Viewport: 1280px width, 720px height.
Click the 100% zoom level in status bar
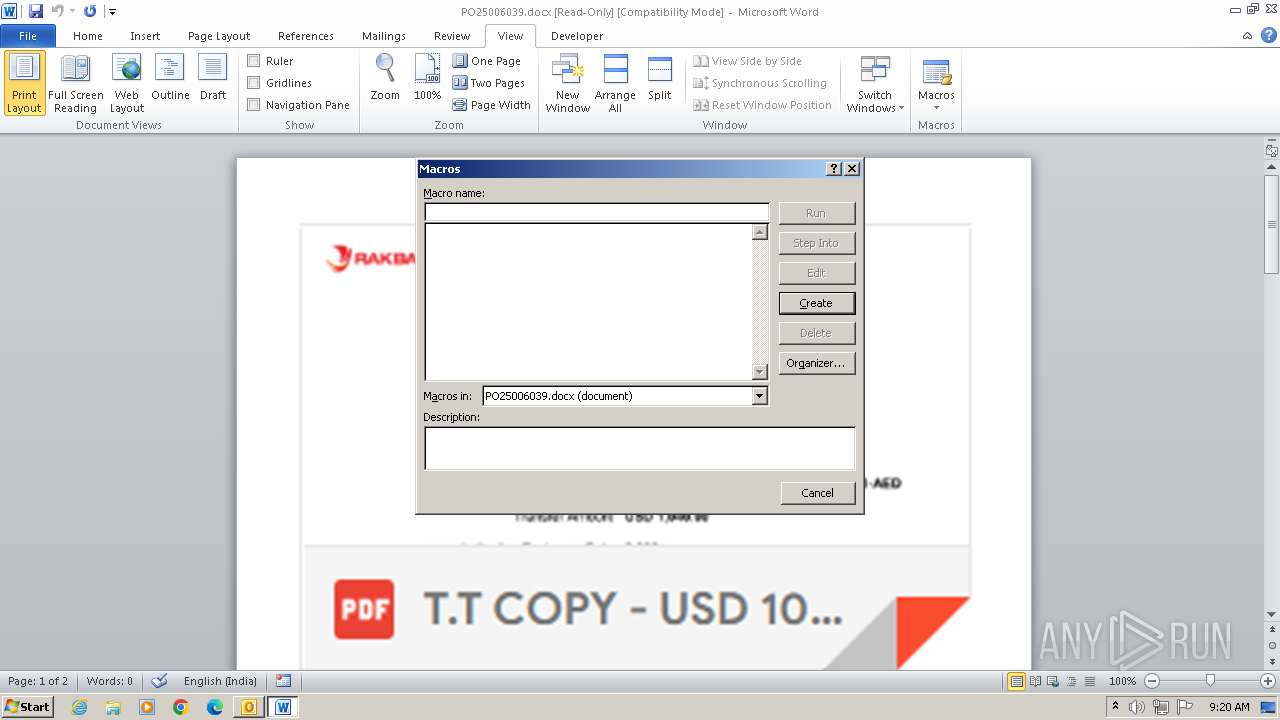(1122, 681)
